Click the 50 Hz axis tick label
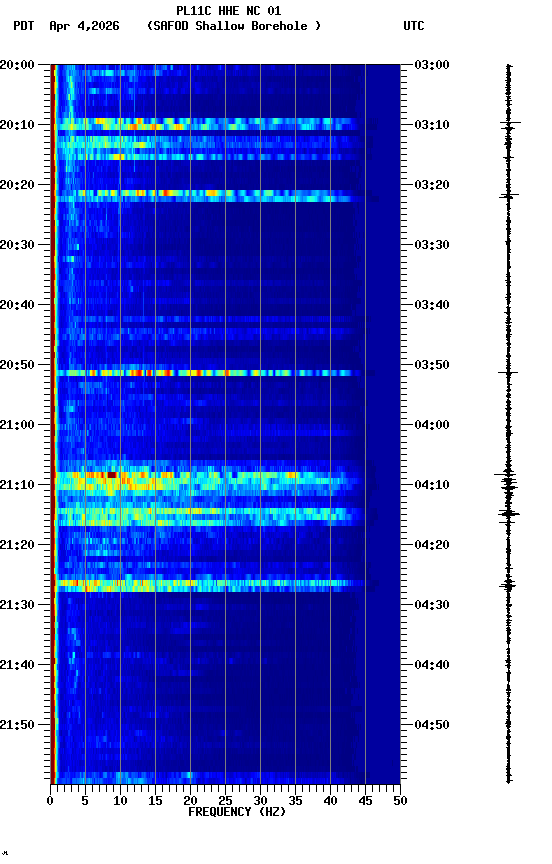This screenshot has width=552, height=864. coord(401,801)
